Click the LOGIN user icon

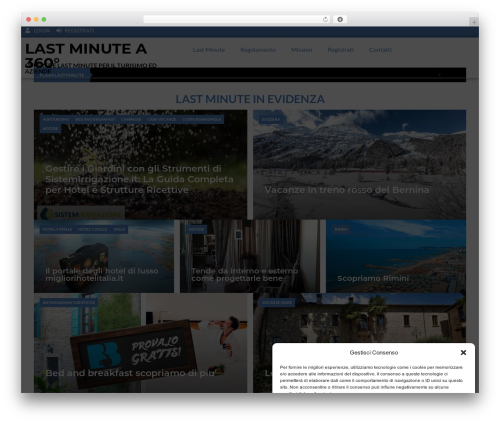point(28,31)
